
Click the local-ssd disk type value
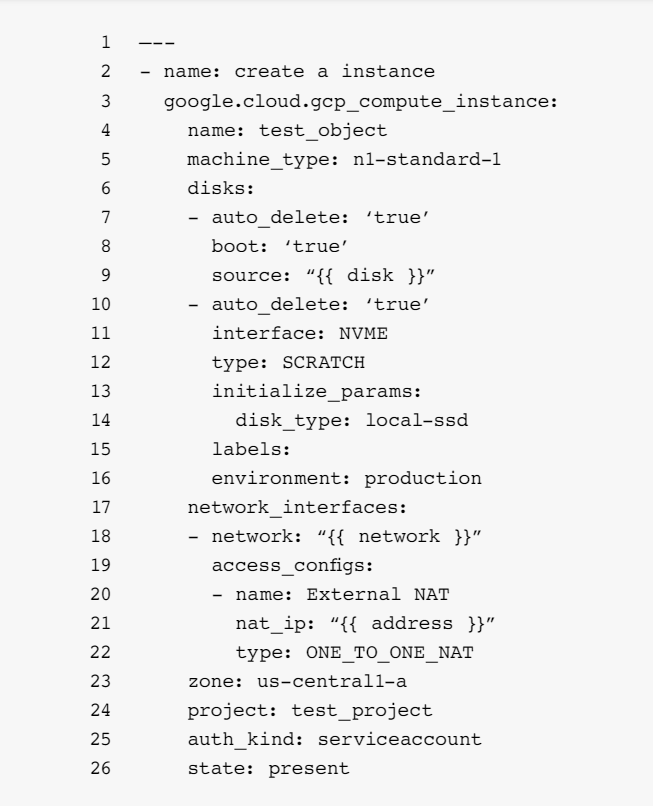416,420
